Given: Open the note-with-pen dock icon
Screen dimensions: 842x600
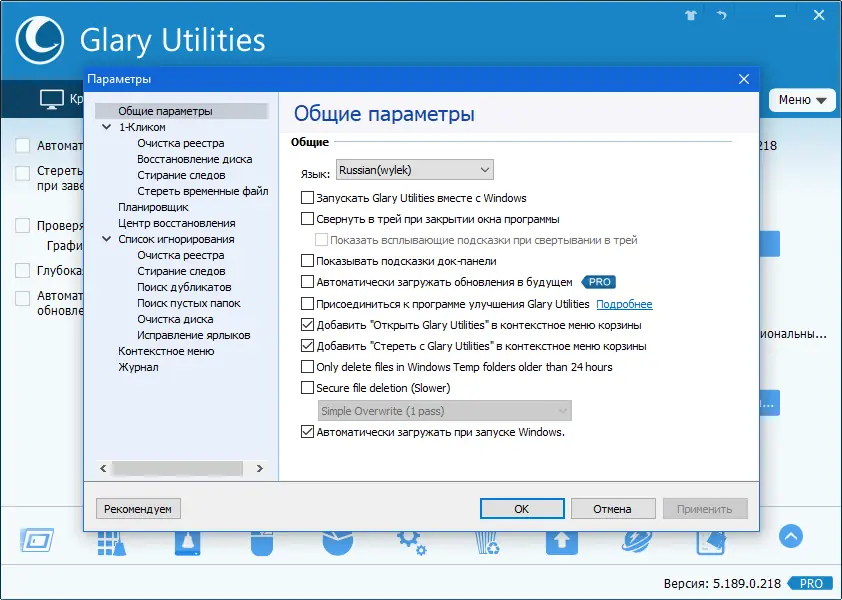Looking at the screenshot, I should click(711, 544).
